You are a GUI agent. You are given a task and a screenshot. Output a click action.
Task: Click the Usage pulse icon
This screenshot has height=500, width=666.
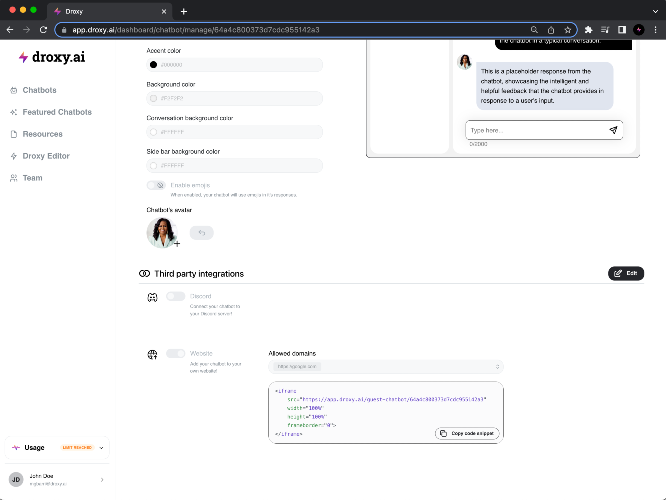click(16, 448)
